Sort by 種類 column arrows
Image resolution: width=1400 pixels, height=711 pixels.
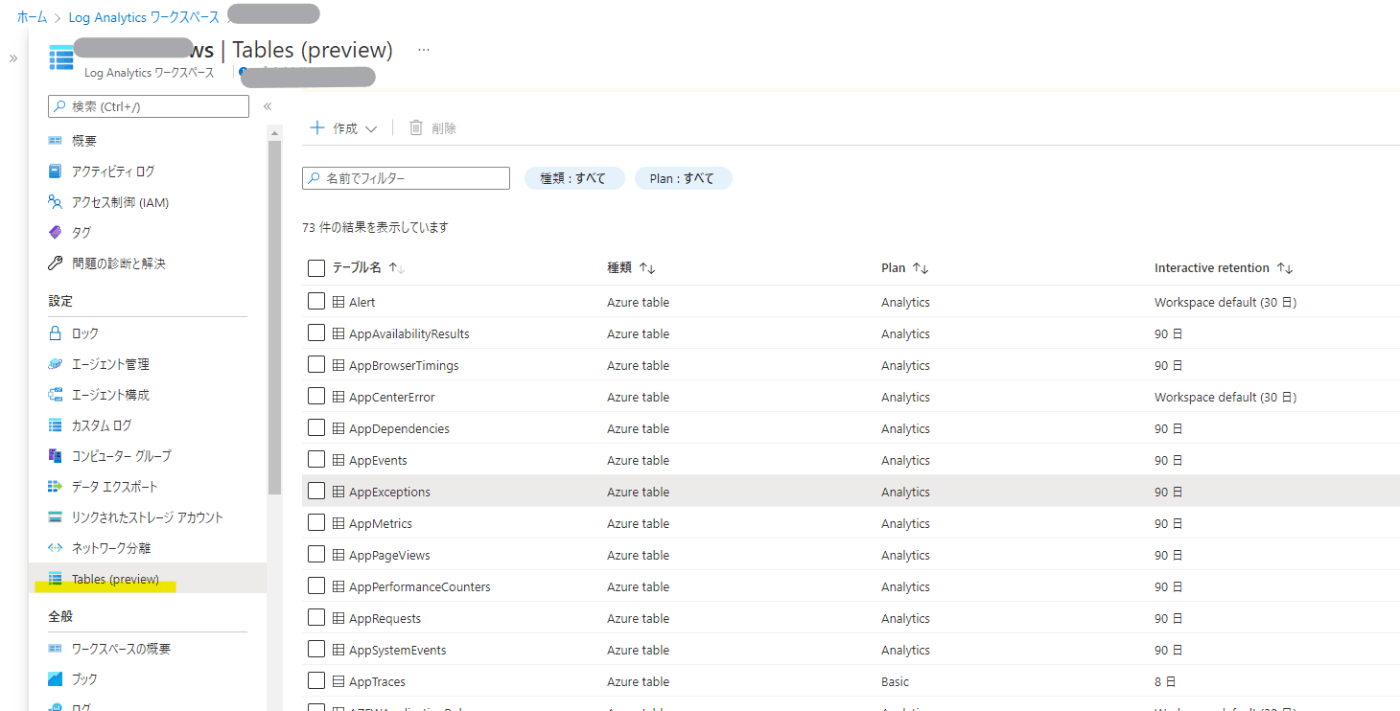coord(647,268)
